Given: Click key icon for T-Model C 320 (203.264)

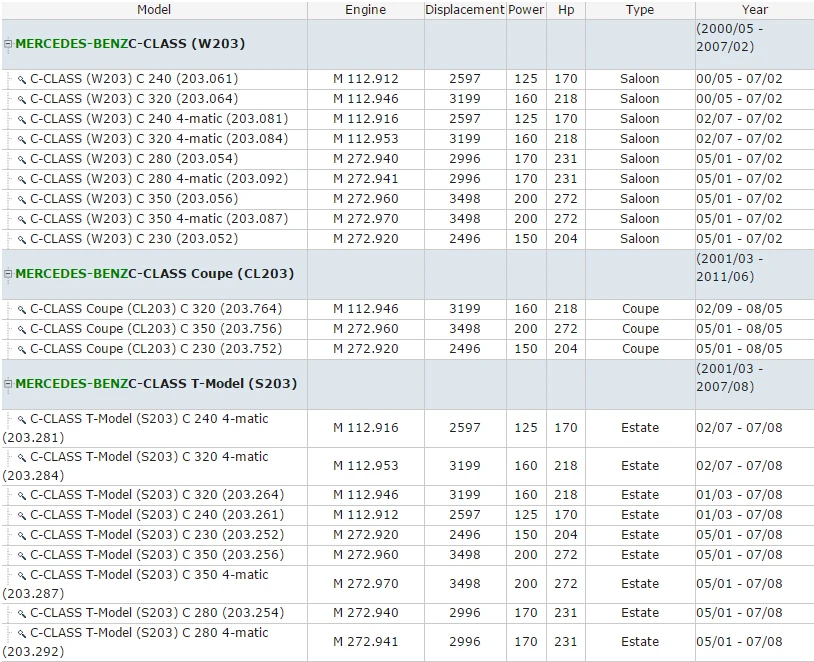Looking at the screenshot, I should 22,495.
